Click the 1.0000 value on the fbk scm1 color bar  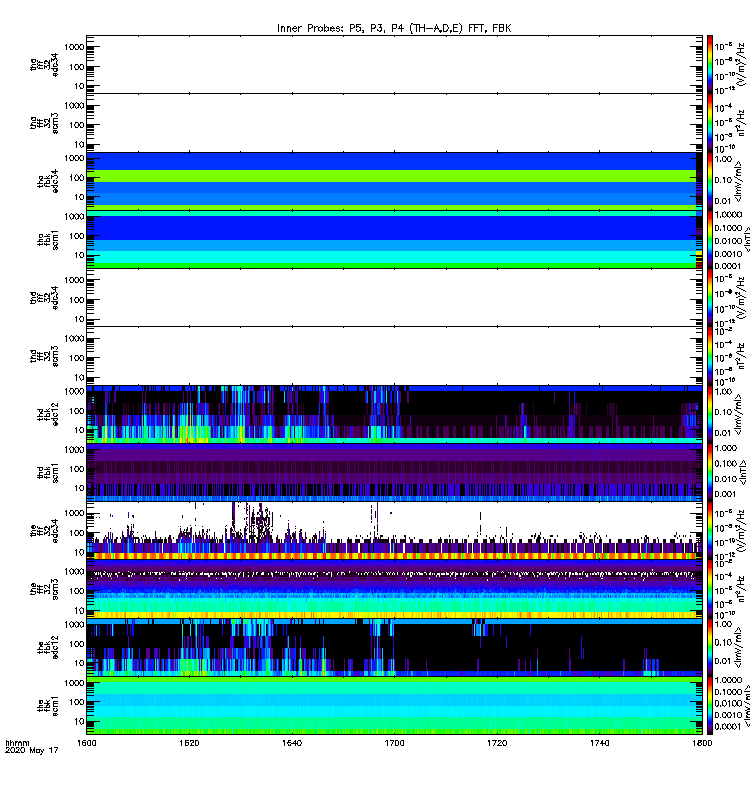pyautogui.click(x=728, y=680)
